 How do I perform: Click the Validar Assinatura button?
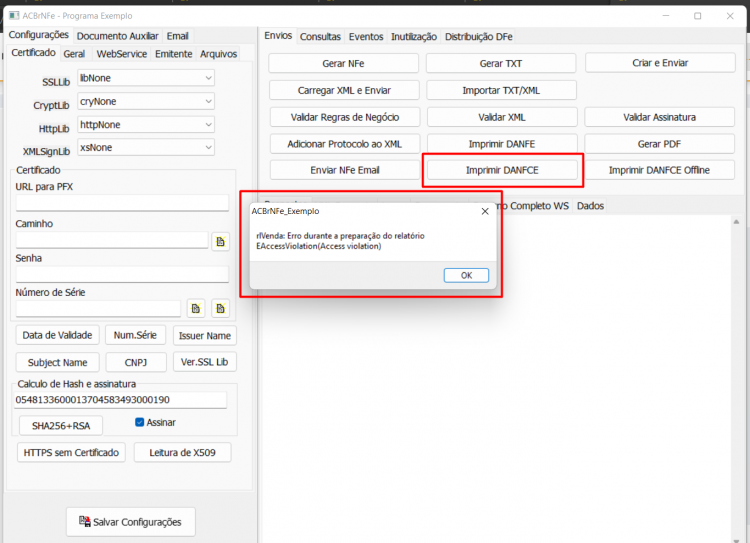tap(660, 117)
